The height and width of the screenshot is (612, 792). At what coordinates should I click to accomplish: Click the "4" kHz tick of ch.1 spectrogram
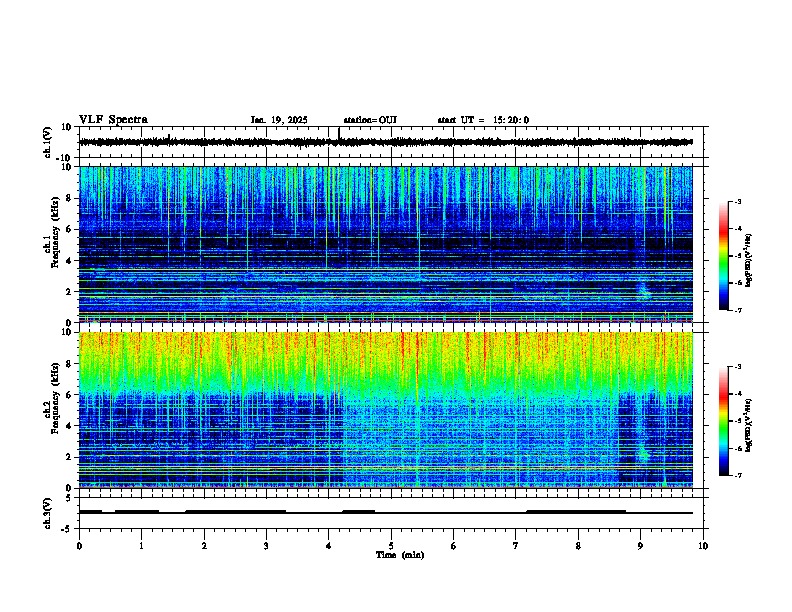click(x=69, y=261)
